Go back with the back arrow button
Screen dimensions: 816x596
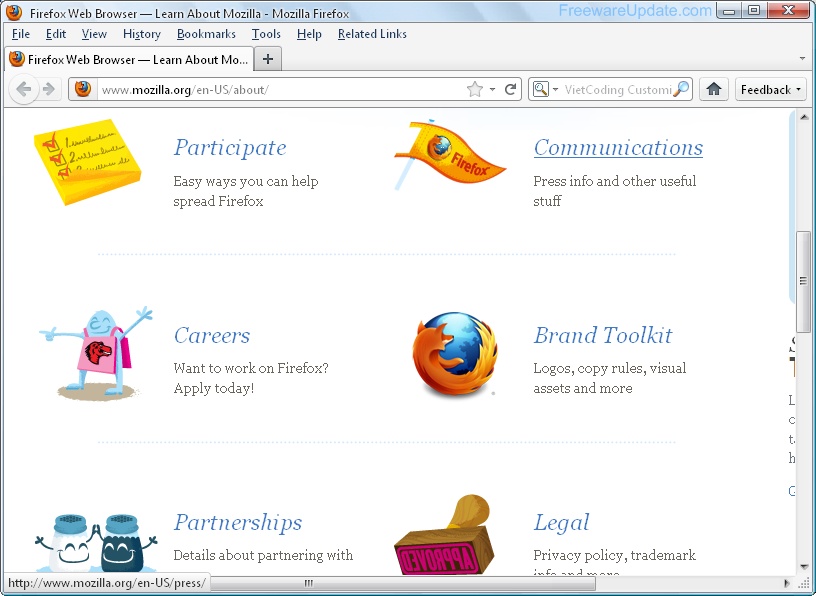23,90
